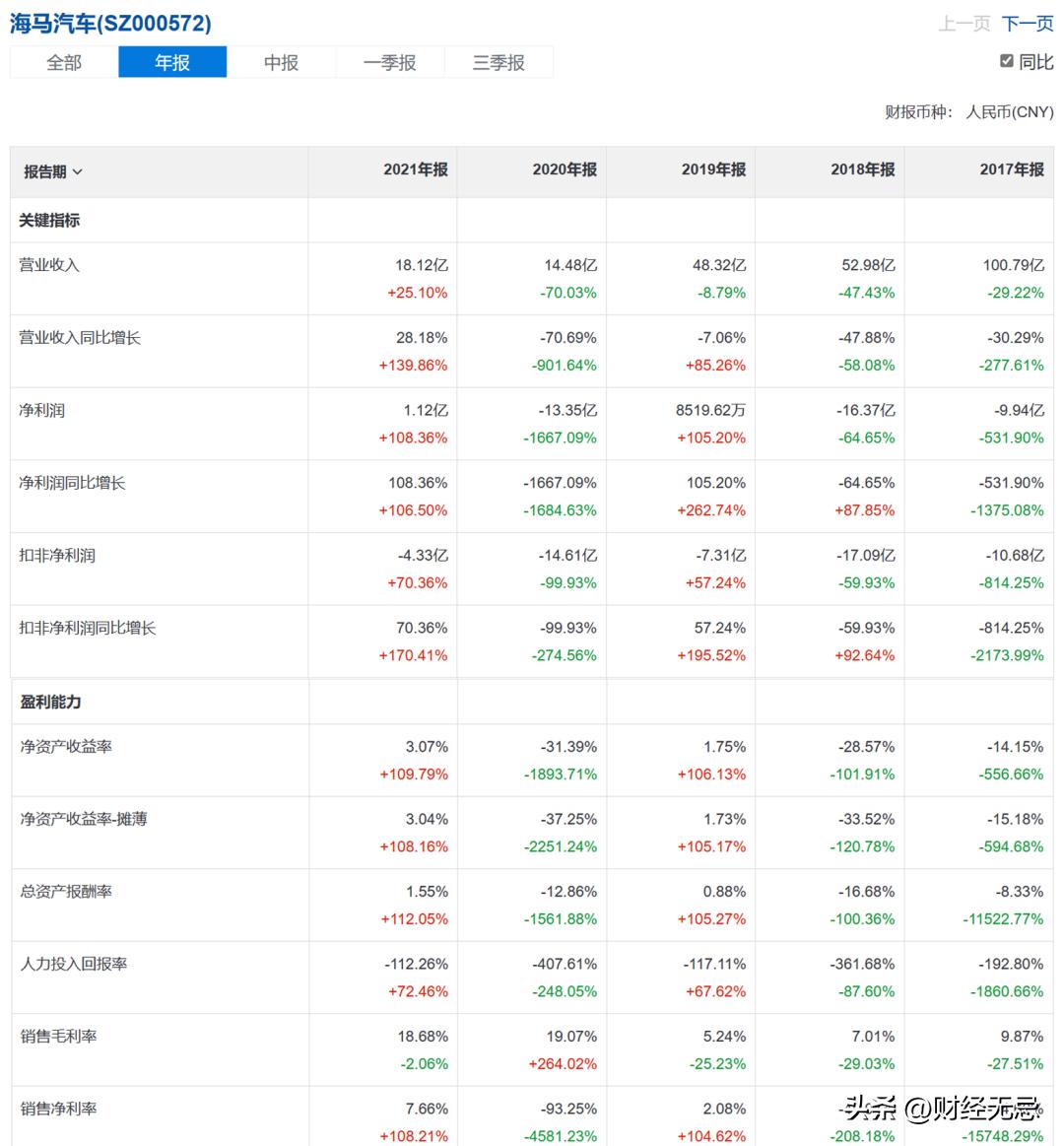Switch to the 全部 tab
This screenshot has width=1064, height=1146.
click(63, 61)
